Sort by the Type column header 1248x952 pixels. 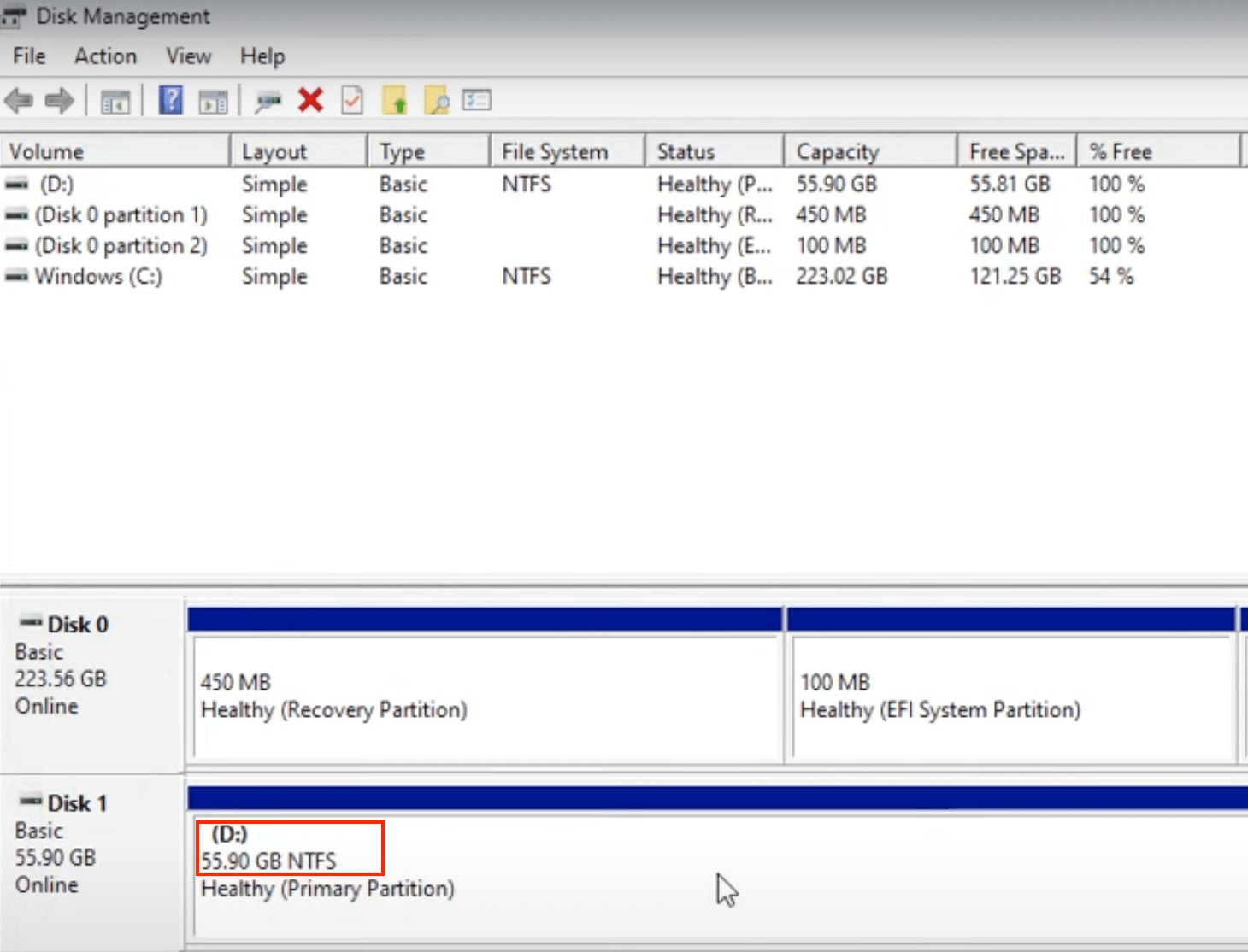click(x=429, y=151)
